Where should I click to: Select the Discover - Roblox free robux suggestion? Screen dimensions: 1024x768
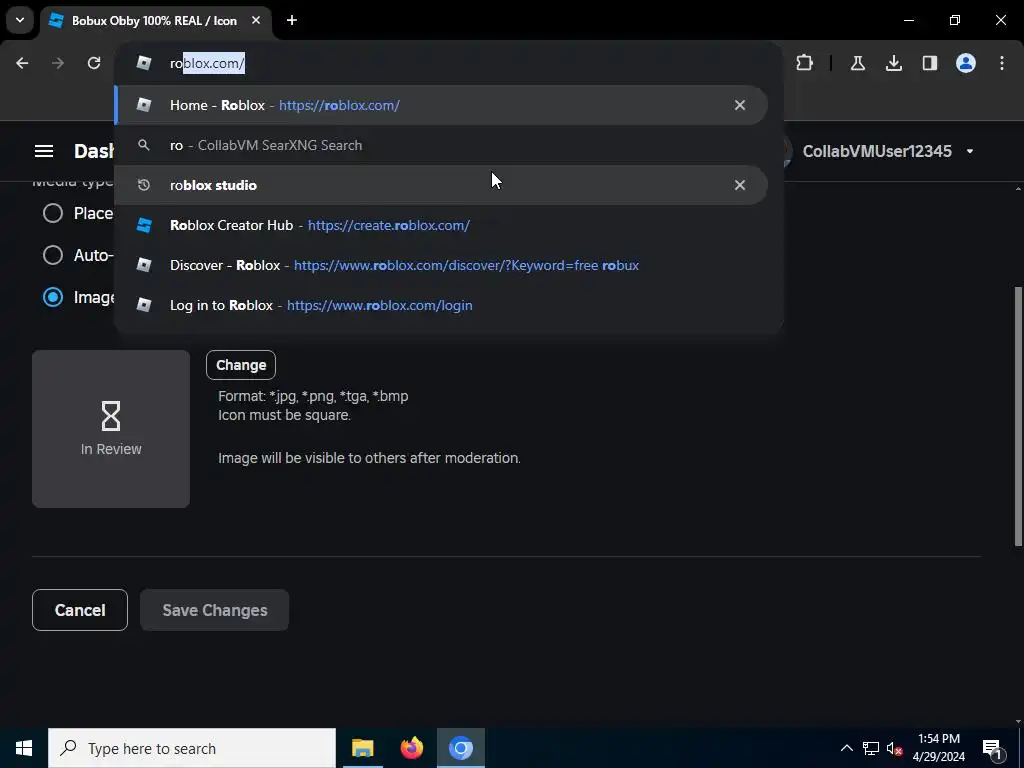(441, 265)
